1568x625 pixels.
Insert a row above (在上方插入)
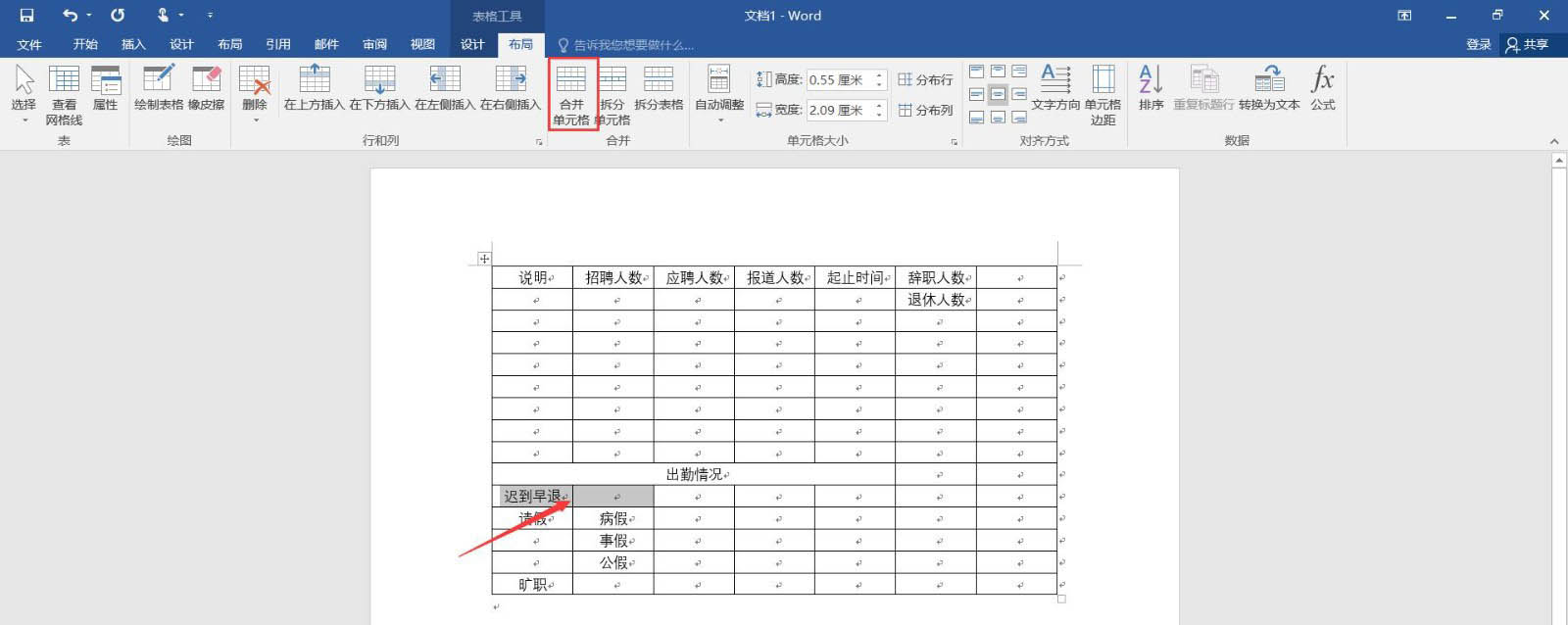click(x=314, y=88)
